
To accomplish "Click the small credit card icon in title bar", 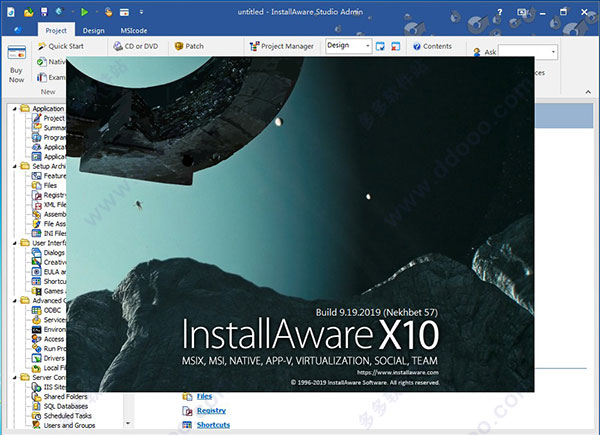I will (124, 12).
